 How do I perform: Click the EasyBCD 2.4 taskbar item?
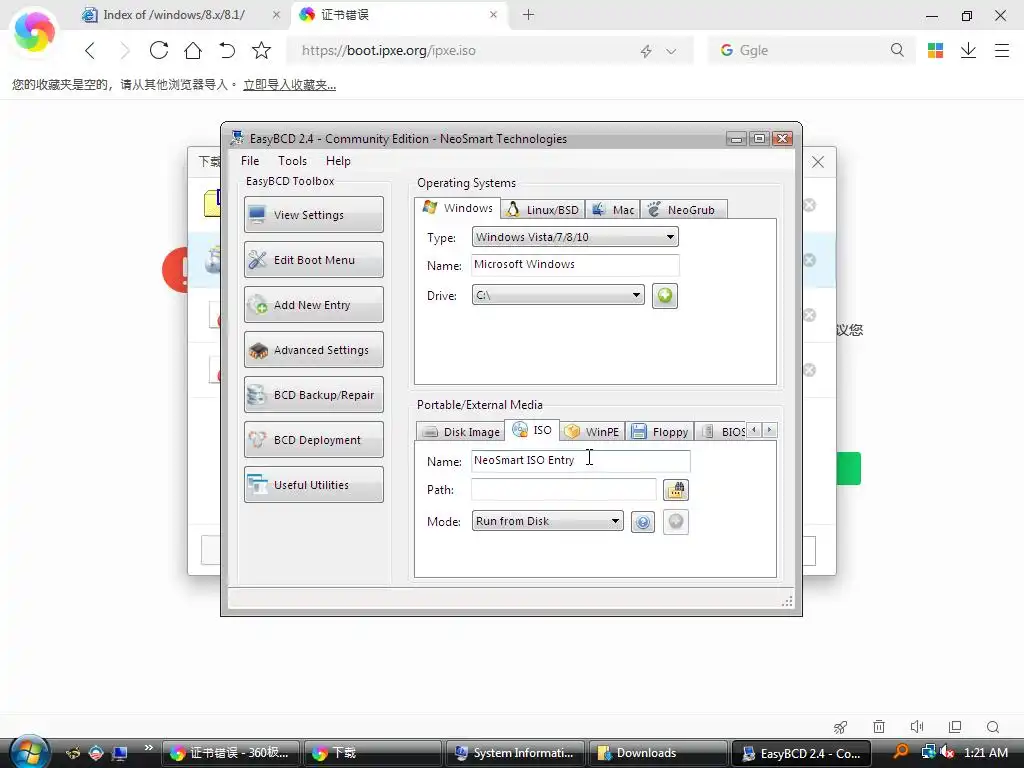click(801, 753)
